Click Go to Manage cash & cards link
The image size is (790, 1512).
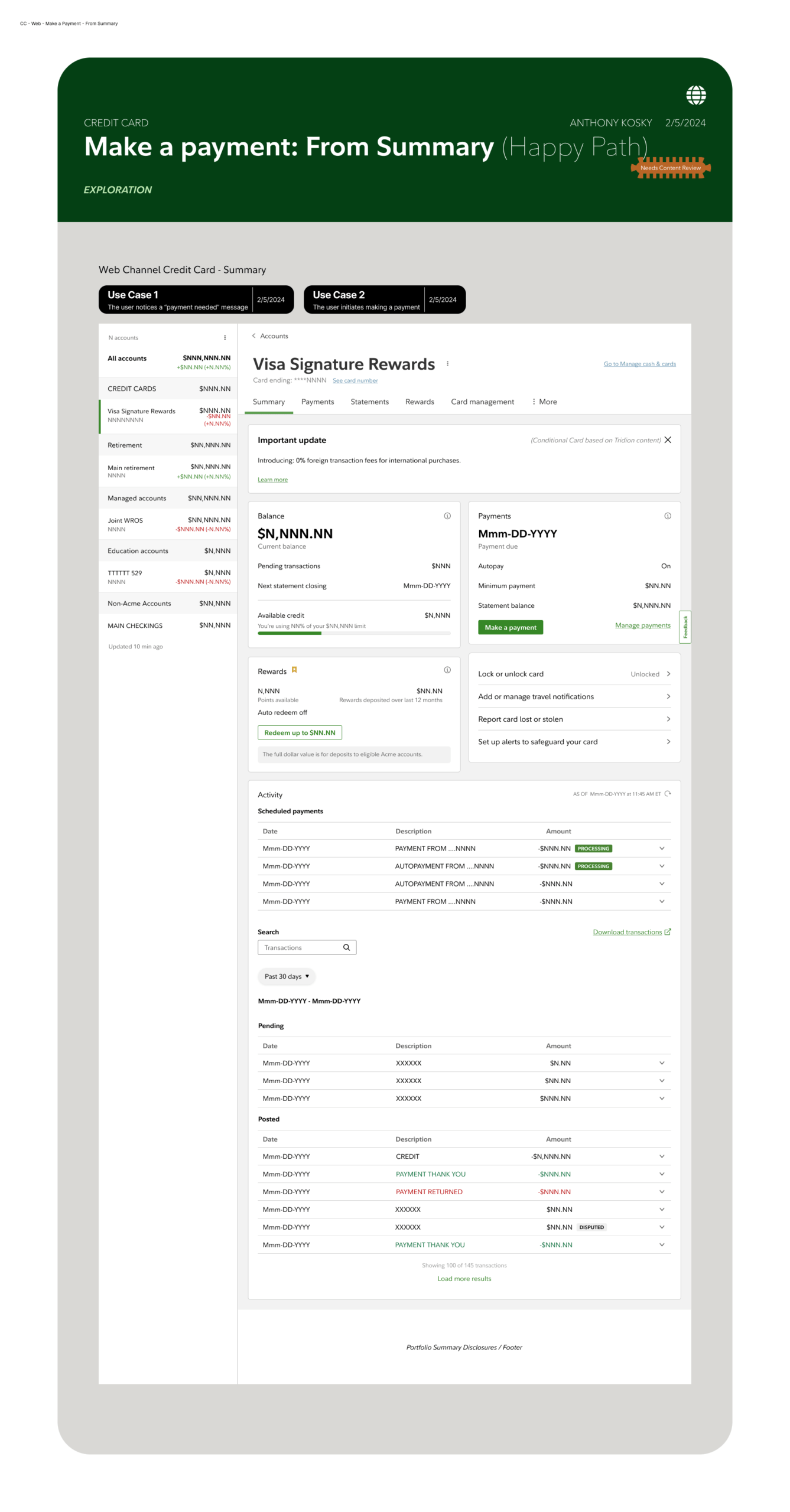pyautogui.click(x=639, y=364)
